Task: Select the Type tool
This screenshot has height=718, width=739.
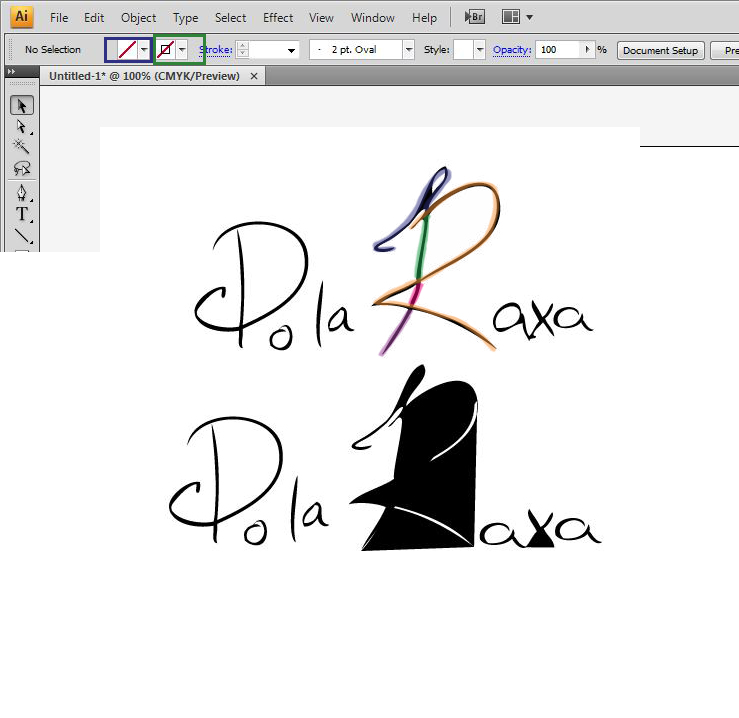Action: pyautogui.click(x=21, y=214)
